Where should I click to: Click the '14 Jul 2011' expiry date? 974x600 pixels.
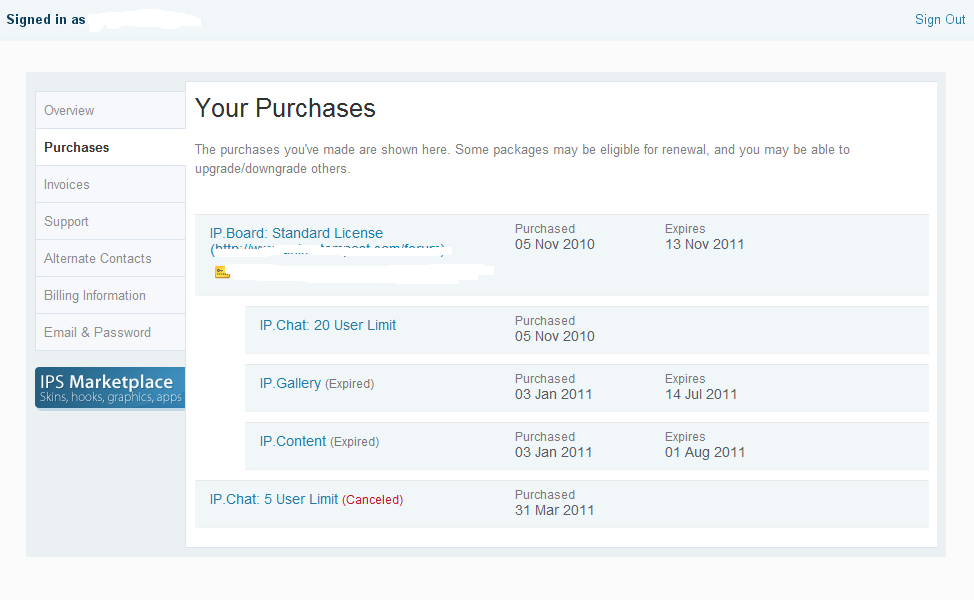click(701, 394)
